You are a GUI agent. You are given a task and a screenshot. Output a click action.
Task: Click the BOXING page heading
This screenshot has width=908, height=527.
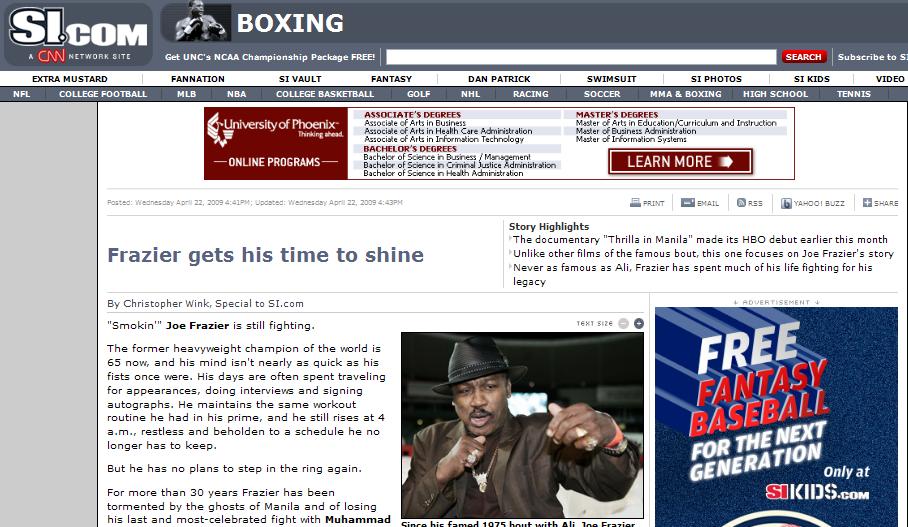290,23
